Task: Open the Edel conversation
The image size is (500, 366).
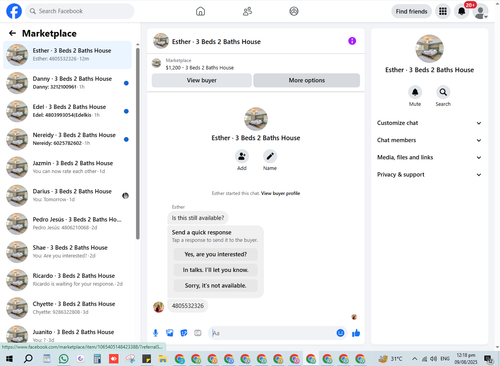Action: pyautogui.click(x=68, y=111)
